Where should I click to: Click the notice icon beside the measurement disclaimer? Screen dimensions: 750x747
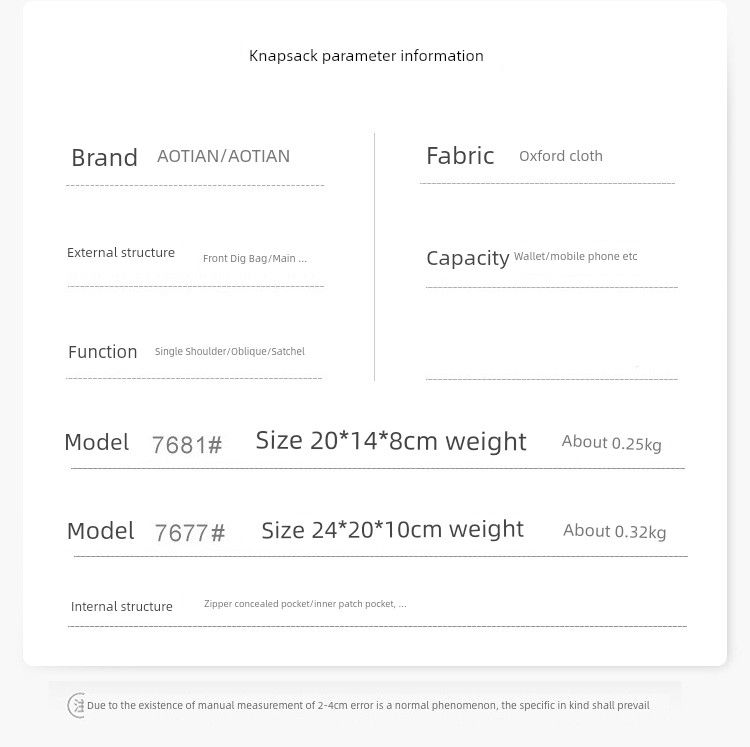tap(77, 705)
